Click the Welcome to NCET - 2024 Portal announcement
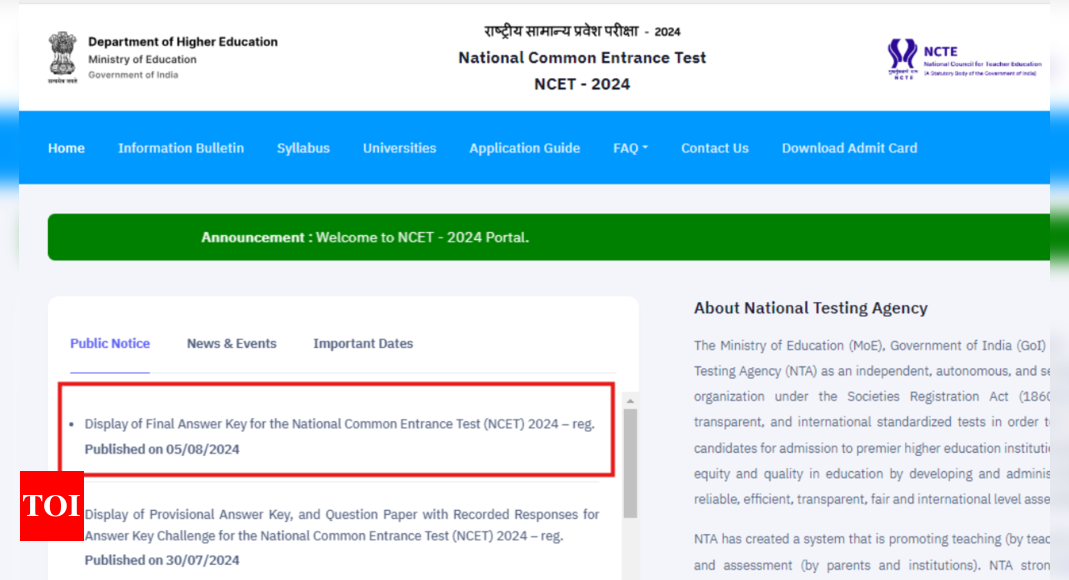Screen dimensions: 1069x580 [x=422, y=237]
